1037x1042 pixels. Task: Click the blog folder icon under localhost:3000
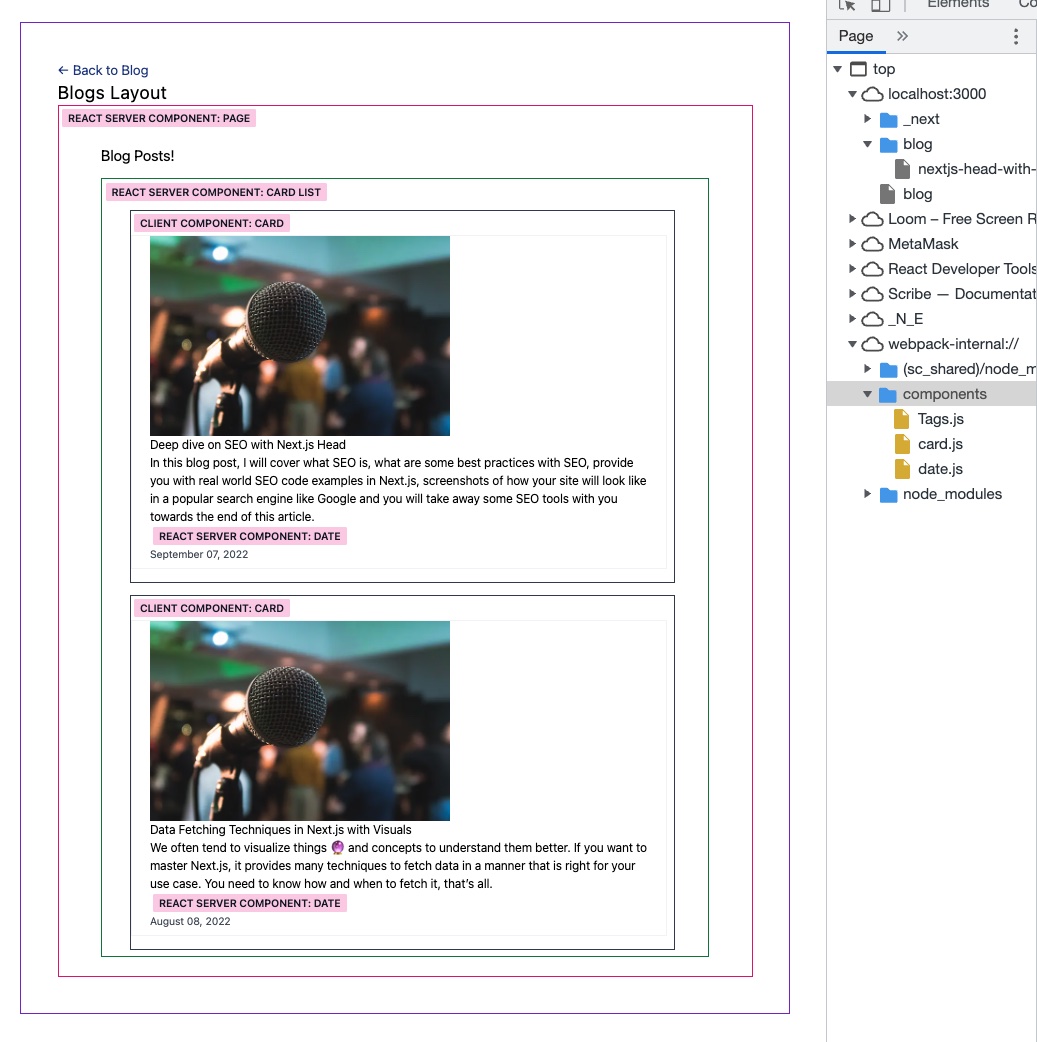click(x=889, y=143)
